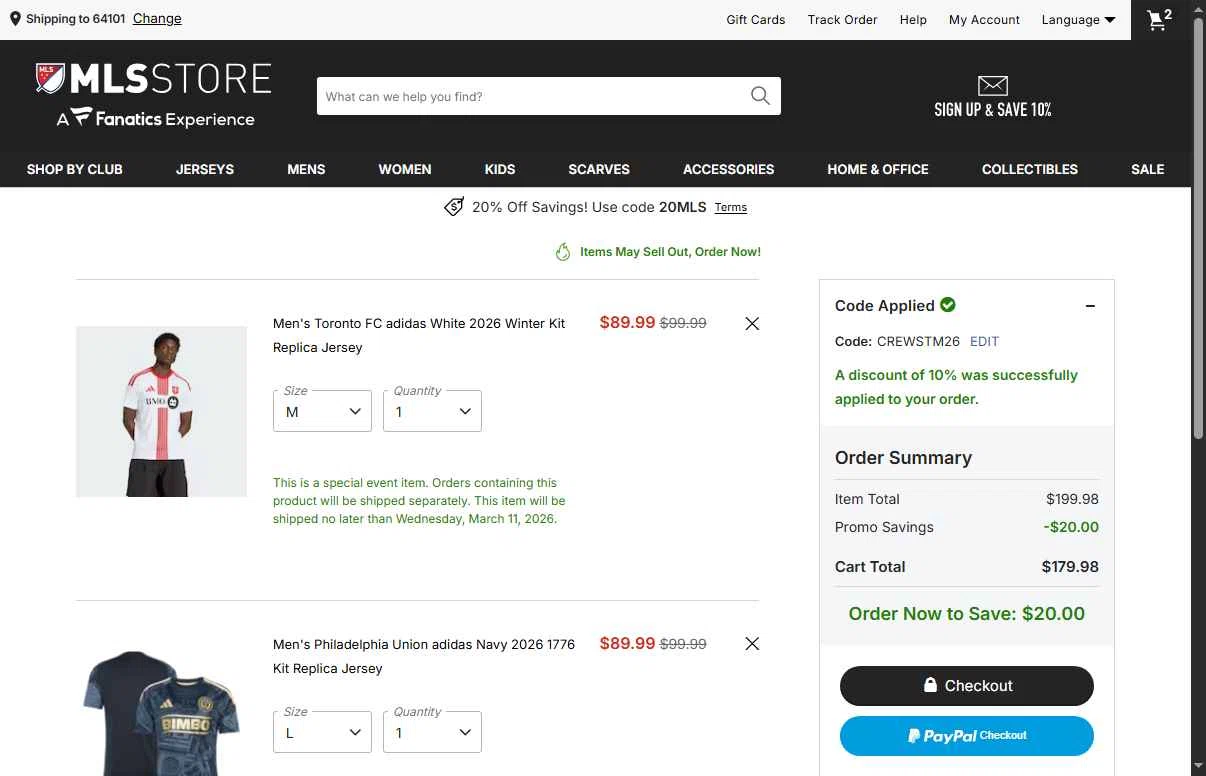Open the Scarves menu
Image resolution: width=1206 pixels, height=776 pixels.
point(599,169)
